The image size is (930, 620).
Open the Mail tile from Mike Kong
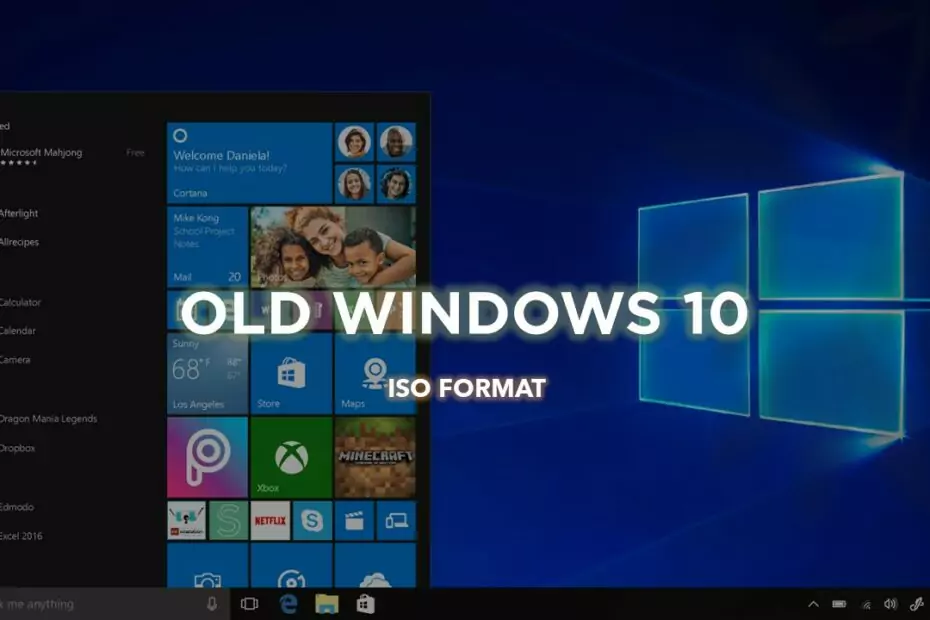coord(208,246)
